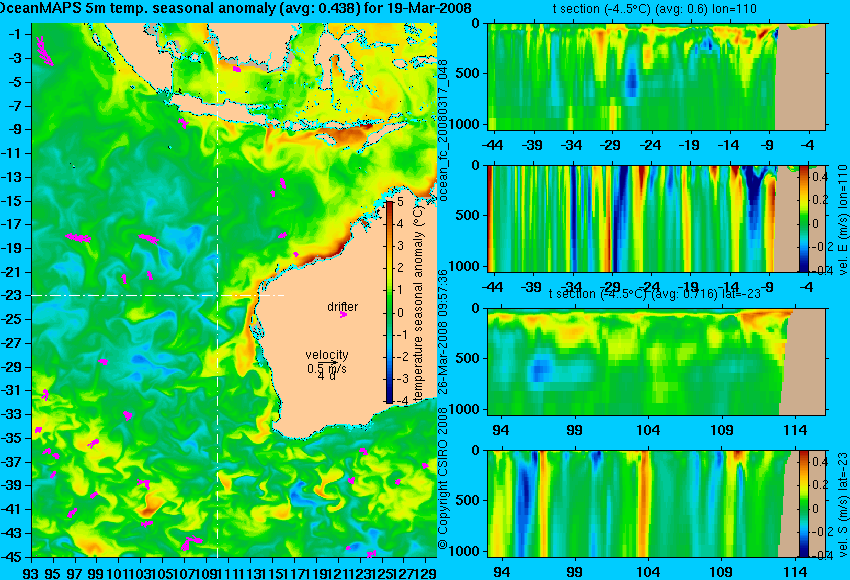Click '1000' depth tick of the vel. E section
The image size is (850, 580).
[x=465, y=266]
